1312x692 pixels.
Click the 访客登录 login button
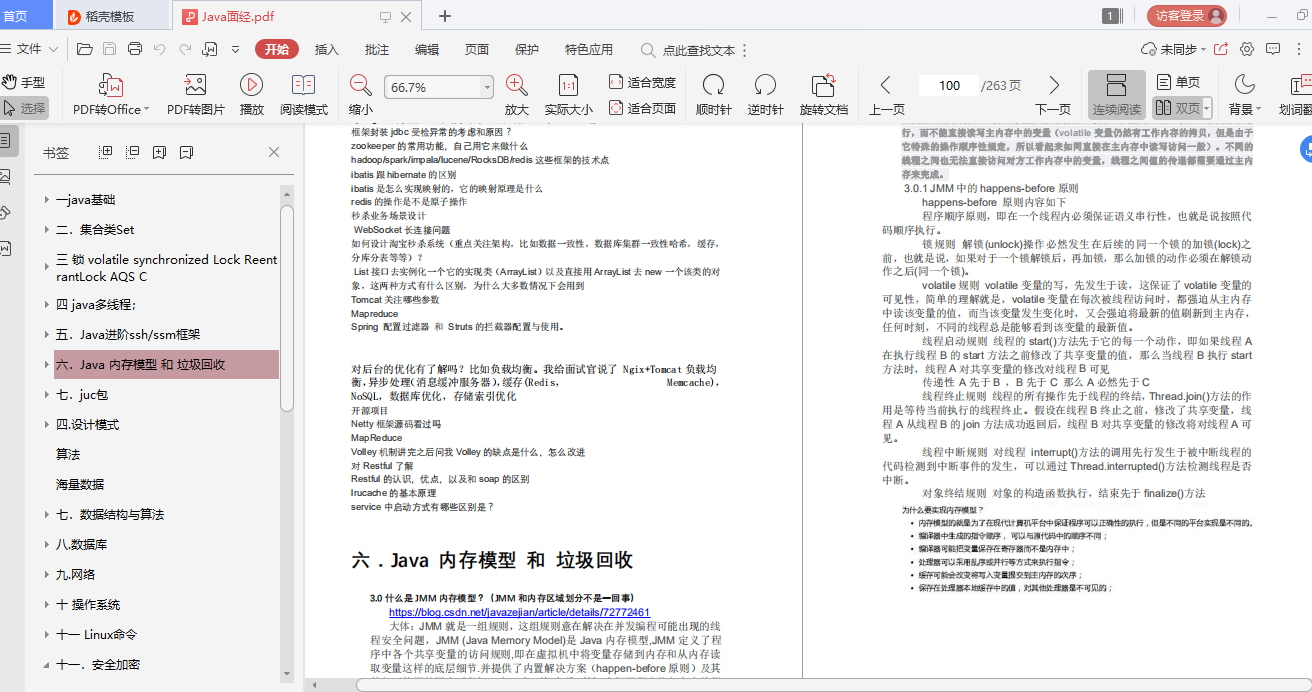click(1187, 16)
